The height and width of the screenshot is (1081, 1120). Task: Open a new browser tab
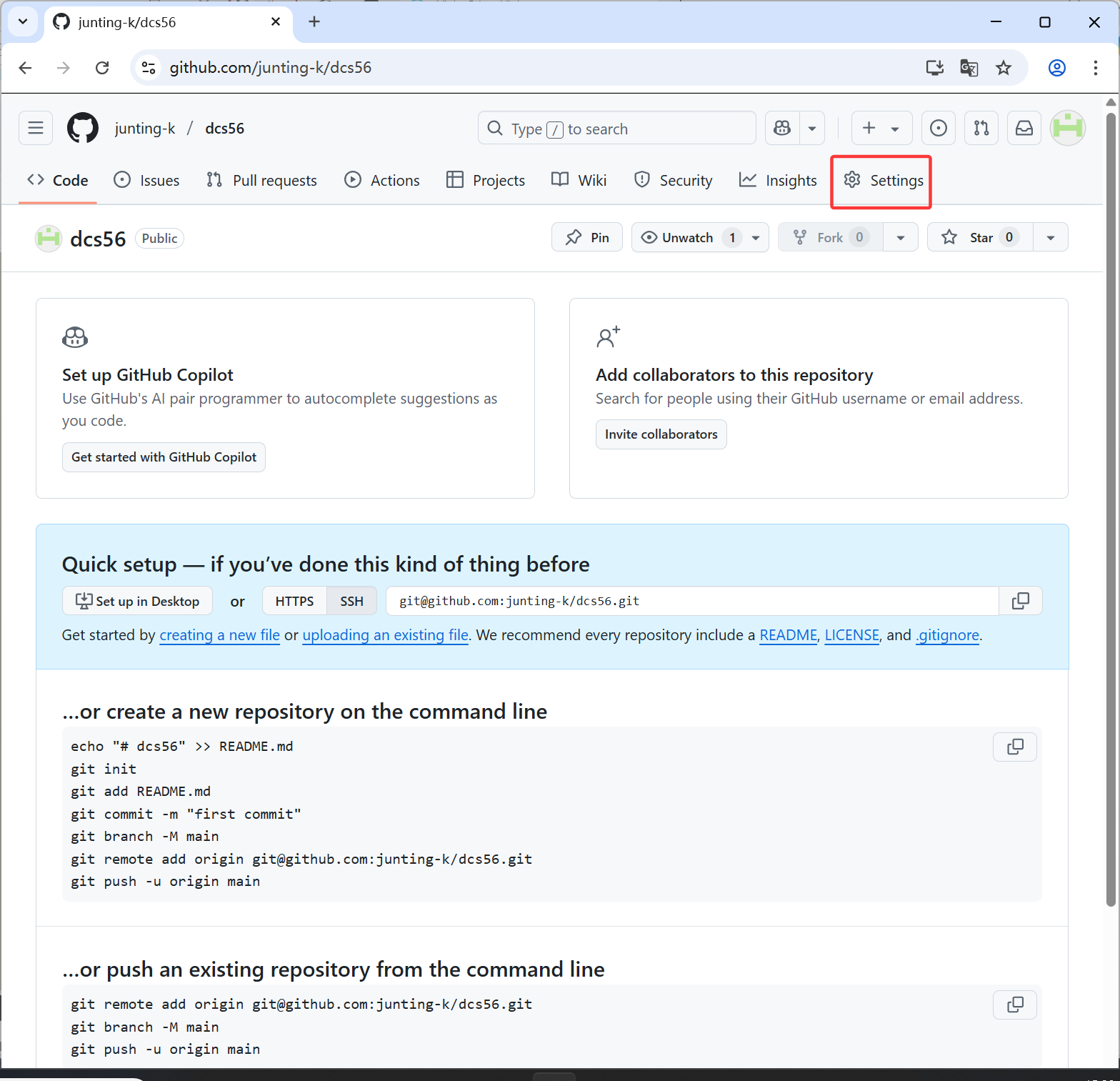tap(314, 22)
